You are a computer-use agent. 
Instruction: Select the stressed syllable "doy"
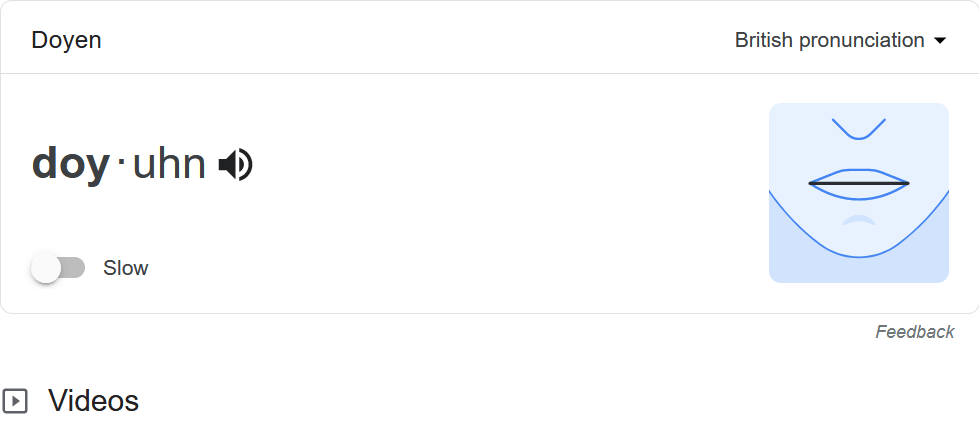click(x=70, y=164)
